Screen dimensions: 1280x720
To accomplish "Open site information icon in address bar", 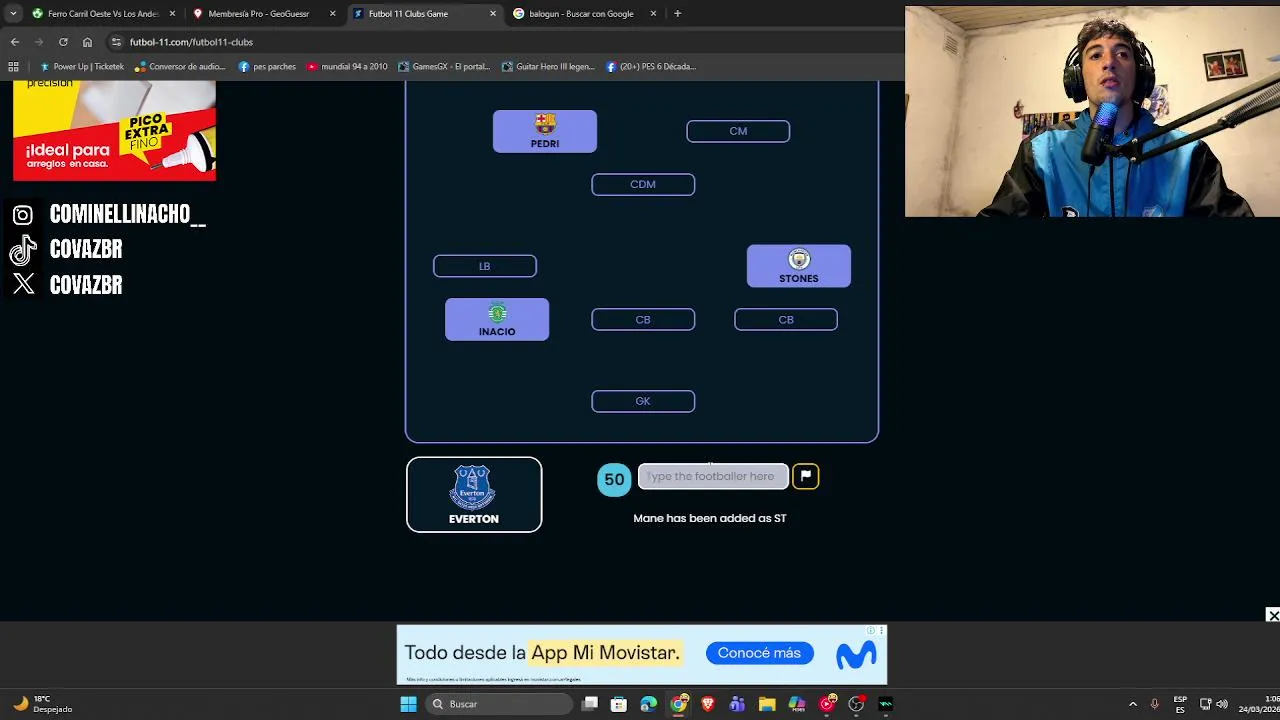I will (x=116, y=42).
